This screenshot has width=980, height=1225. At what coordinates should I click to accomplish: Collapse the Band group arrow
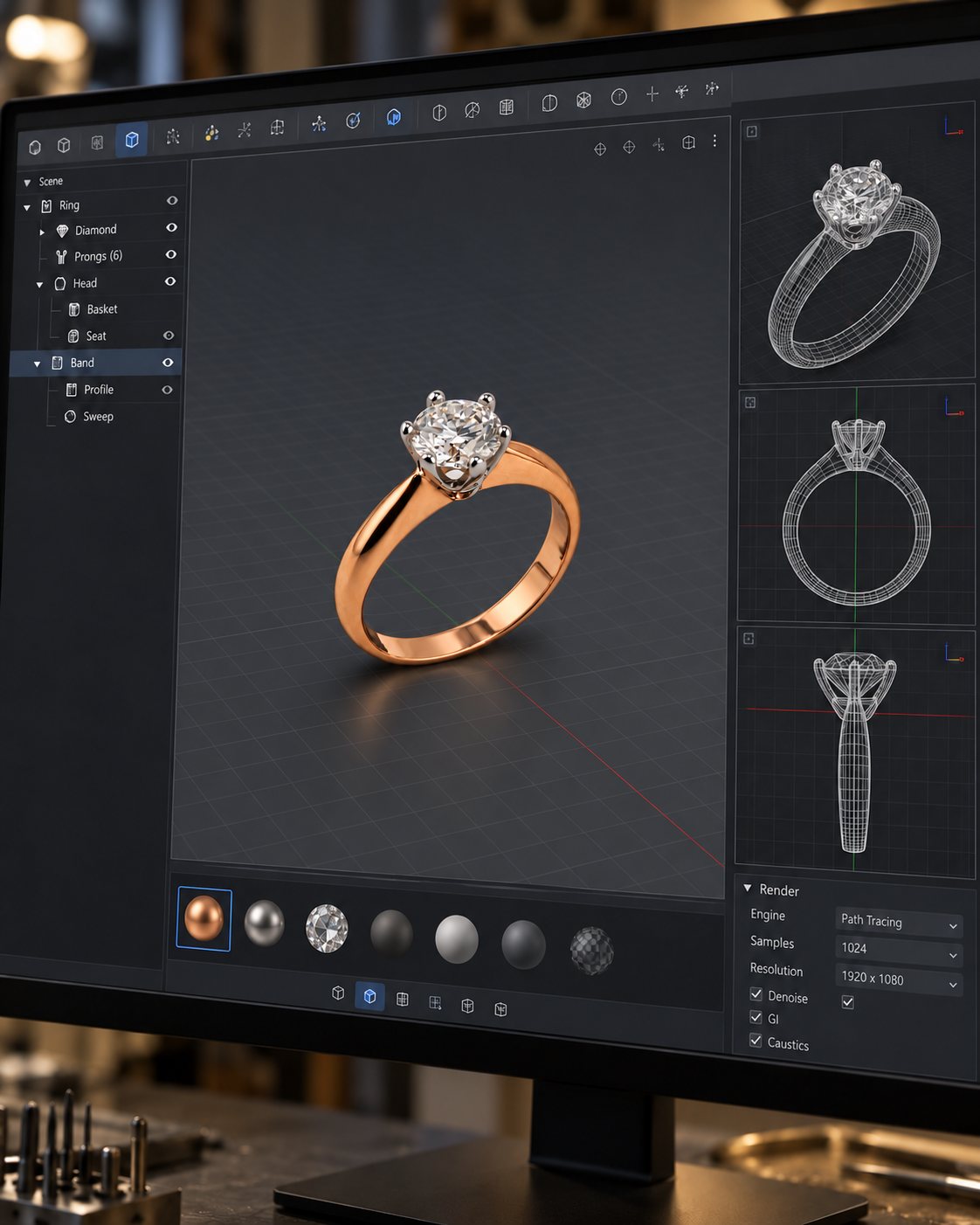click(x=37, y=364)
